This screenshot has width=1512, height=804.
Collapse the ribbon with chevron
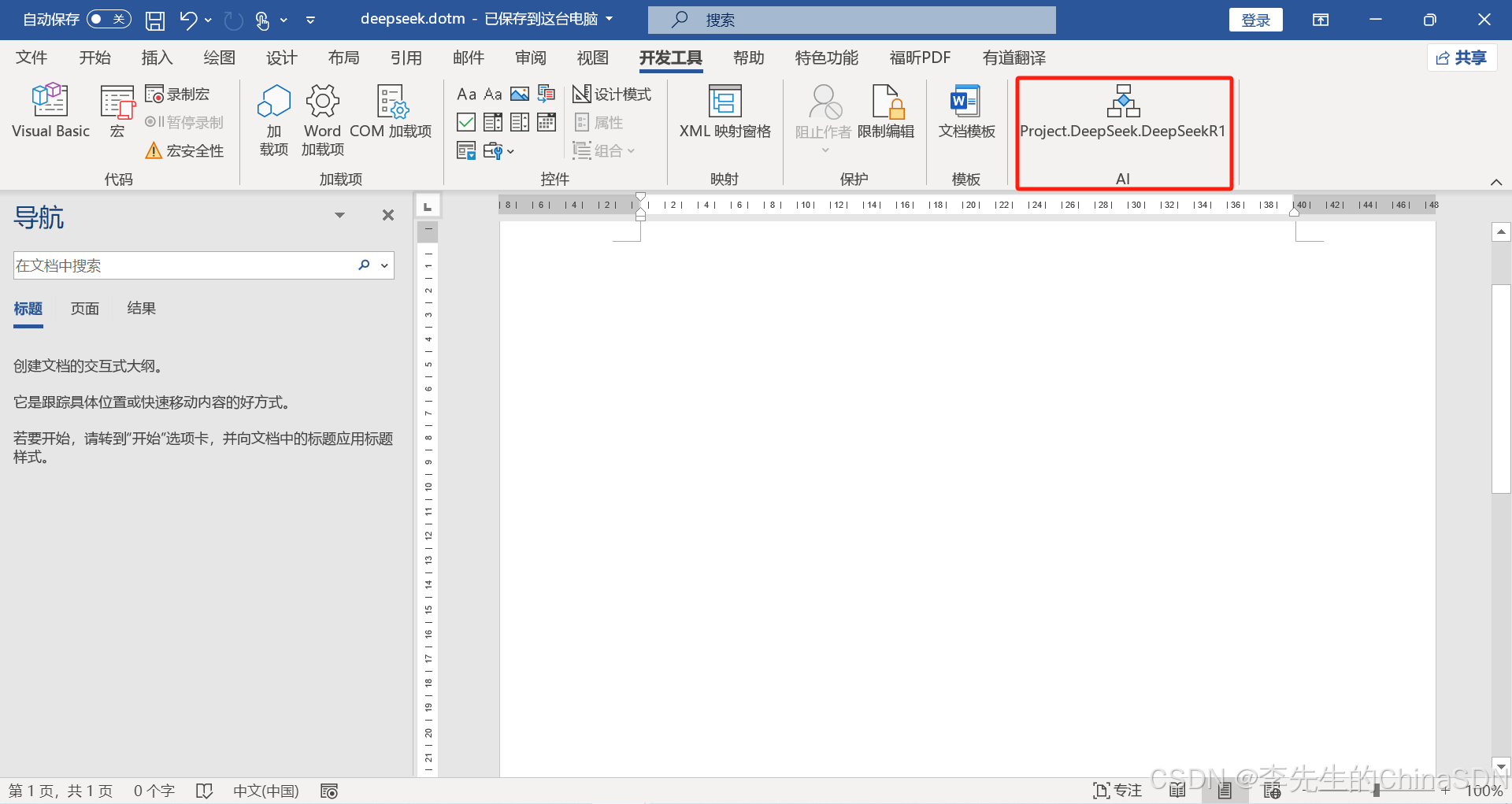(1496, 182)
